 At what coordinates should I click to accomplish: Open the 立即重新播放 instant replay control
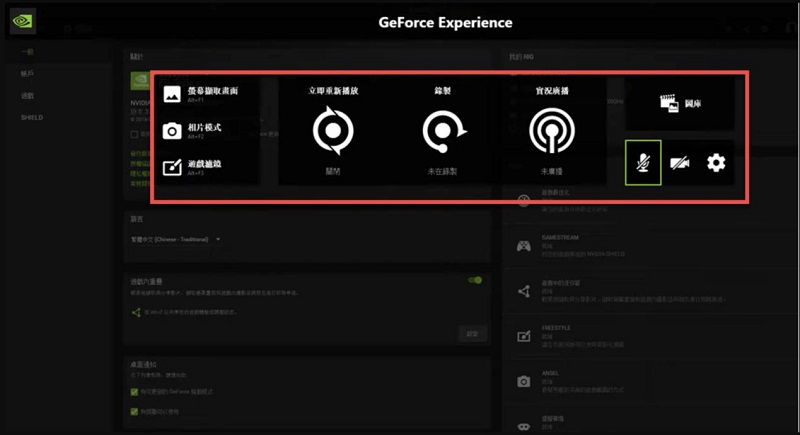pos(333,131)
